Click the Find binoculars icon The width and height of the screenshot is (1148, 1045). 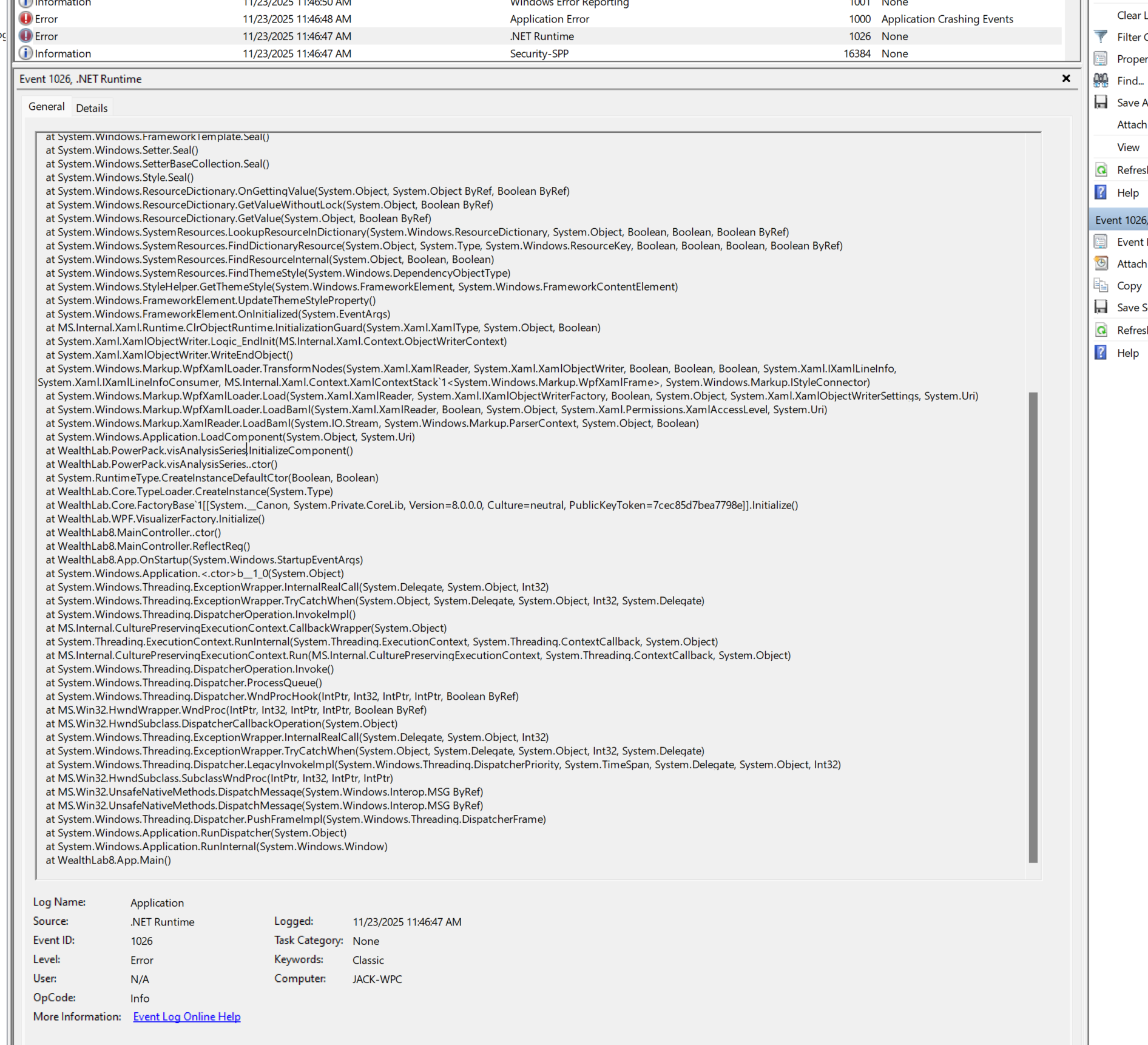[x=1101, y=81]
